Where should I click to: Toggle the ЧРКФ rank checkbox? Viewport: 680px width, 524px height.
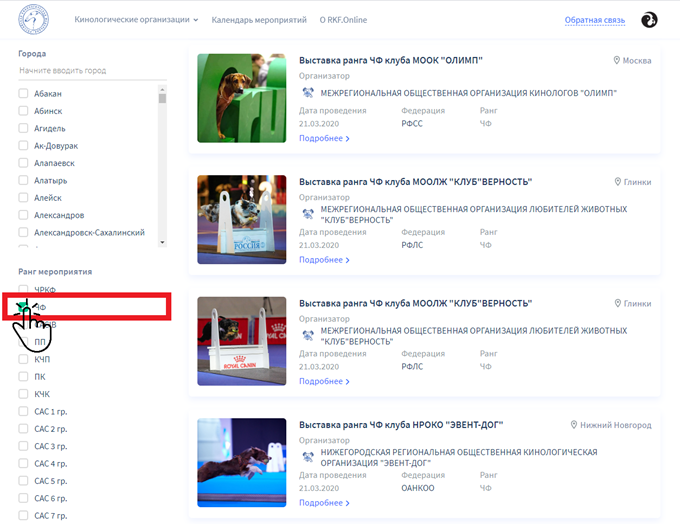24,289
